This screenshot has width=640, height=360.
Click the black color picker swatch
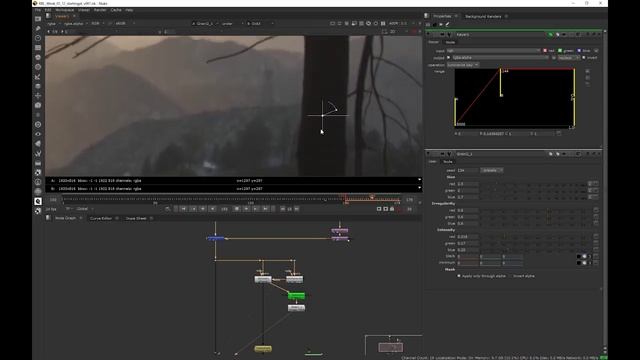click(x=578, y=256)
